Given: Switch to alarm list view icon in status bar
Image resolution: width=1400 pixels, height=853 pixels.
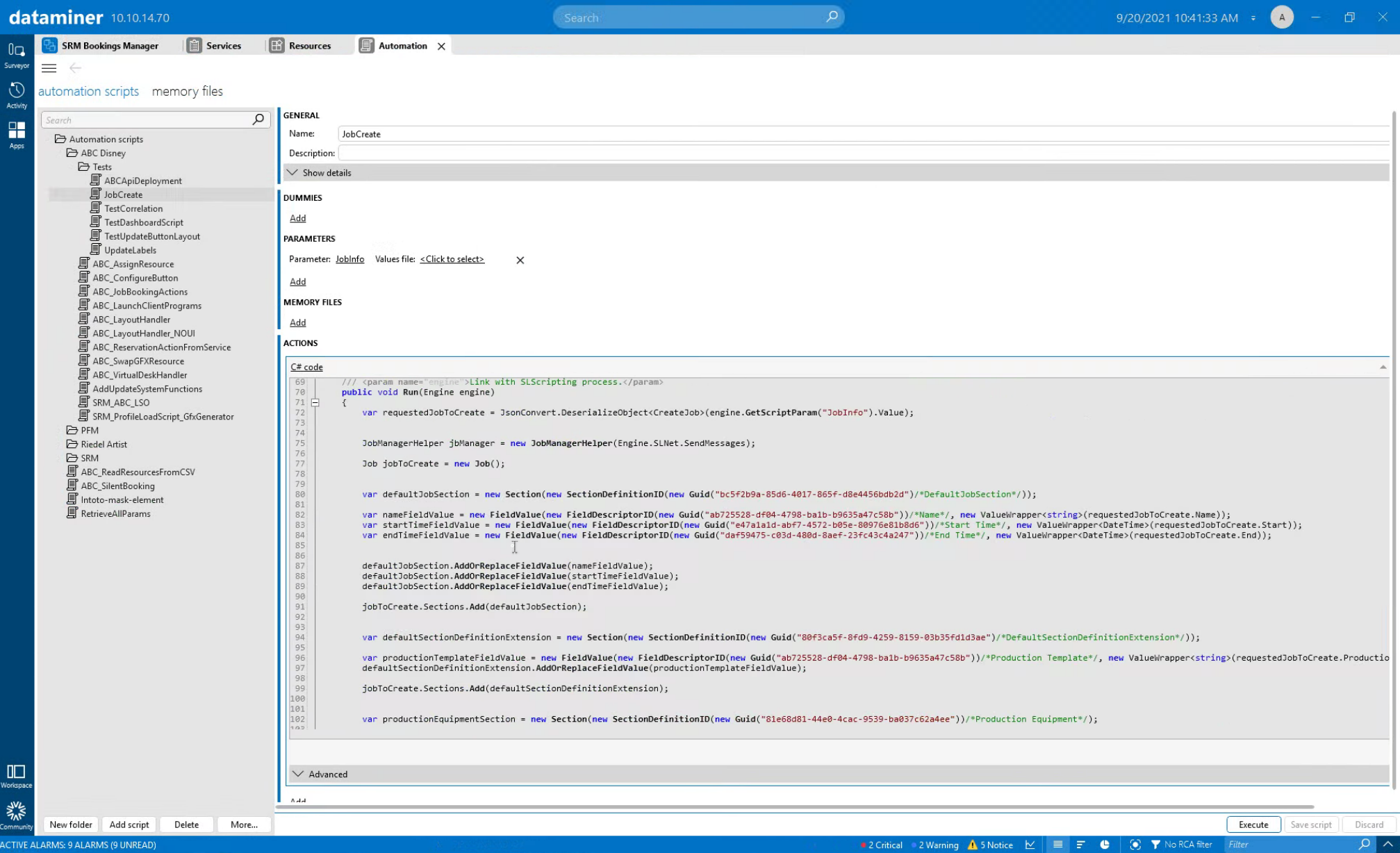Looking at the screenshot, I should (1057, 845).
